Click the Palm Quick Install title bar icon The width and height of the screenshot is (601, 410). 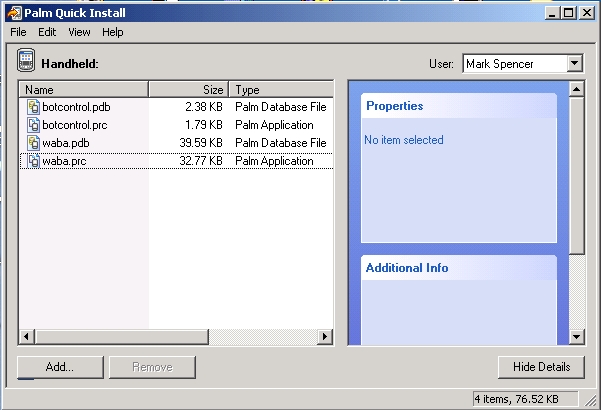[14, 13]
